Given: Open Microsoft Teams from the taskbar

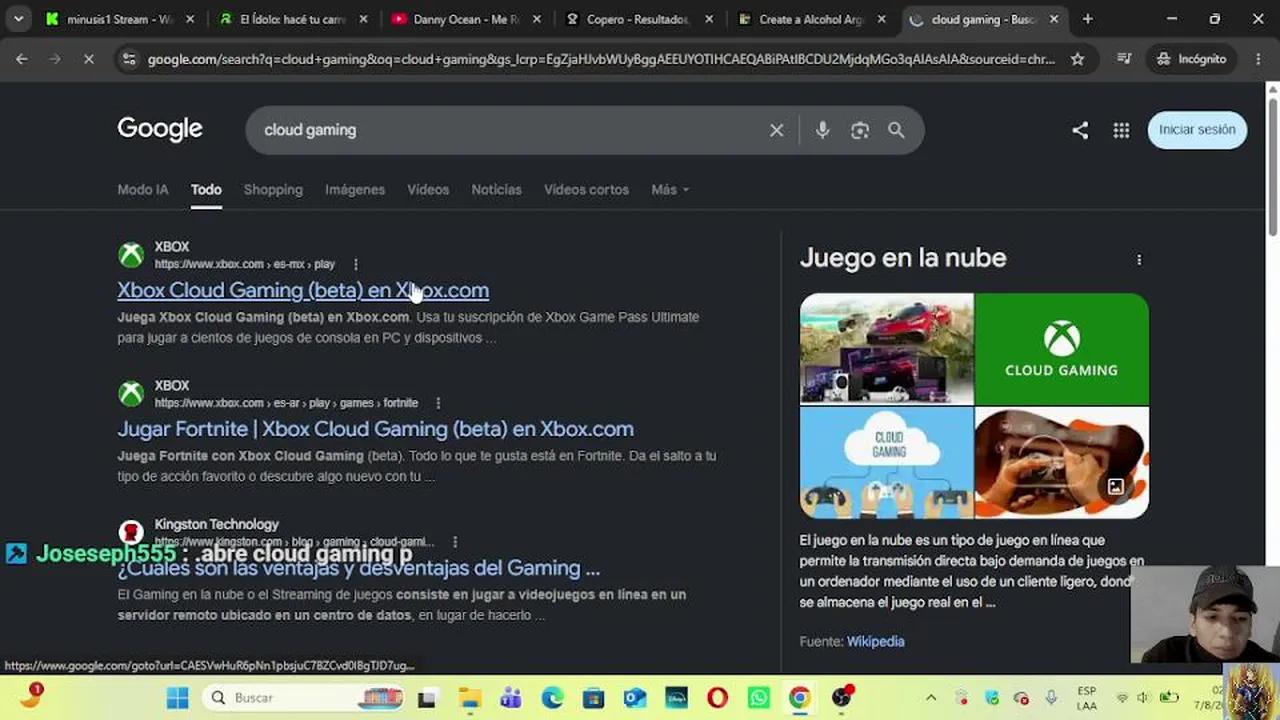Looking at the screenshot, I should 511,698.
